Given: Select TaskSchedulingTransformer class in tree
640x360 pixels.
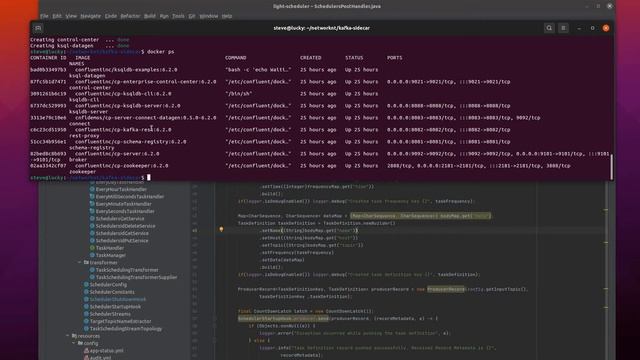Looking at the screenshot, I should (127, 270).
